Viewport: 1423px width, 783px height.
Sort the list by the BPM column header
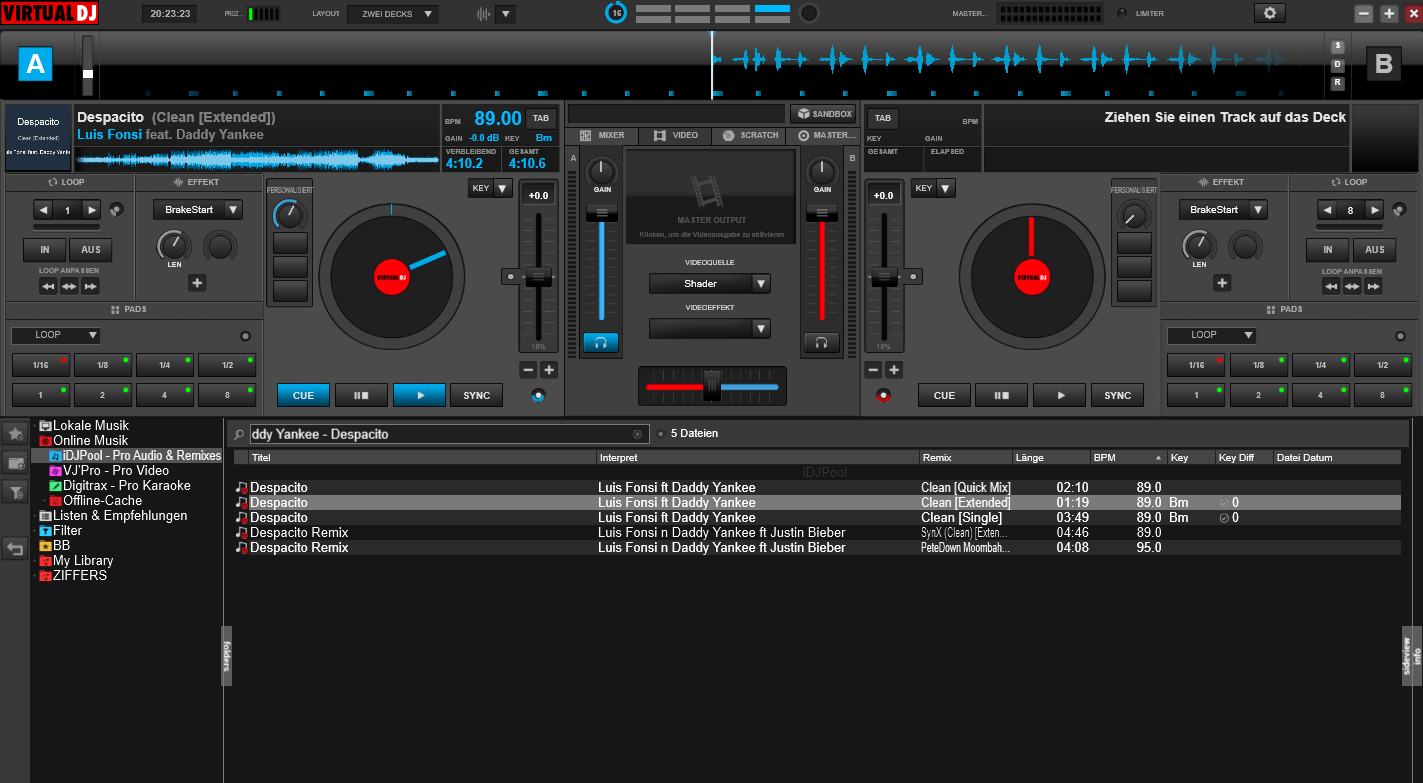tap(1129, 458)
